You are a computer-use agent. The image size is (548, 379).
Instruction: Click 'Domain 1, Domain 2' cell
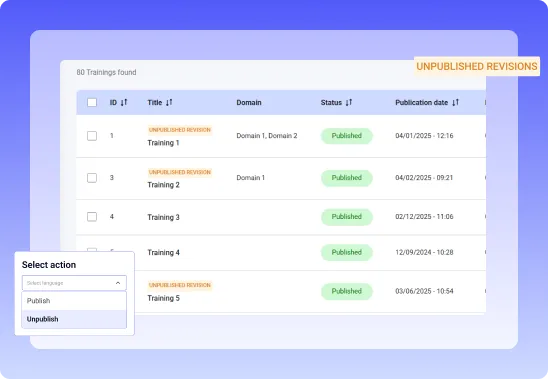click(x=267, y=136)
